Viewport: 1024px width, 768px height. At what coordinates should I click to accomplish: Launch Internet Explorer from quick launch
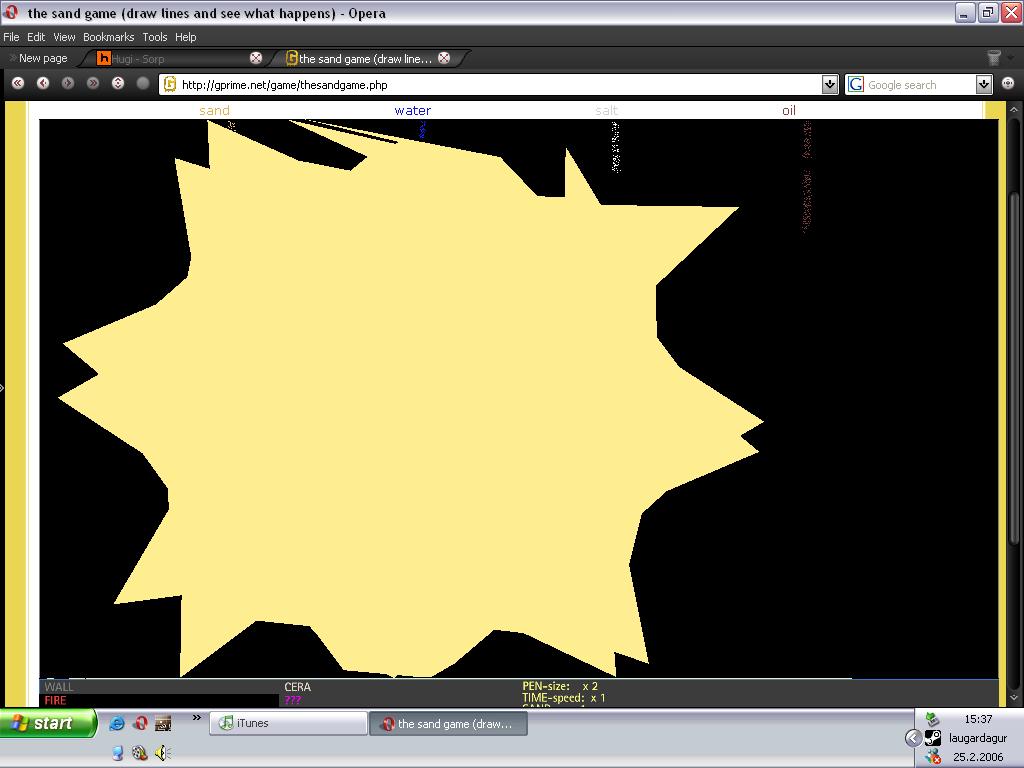point(116,723)
